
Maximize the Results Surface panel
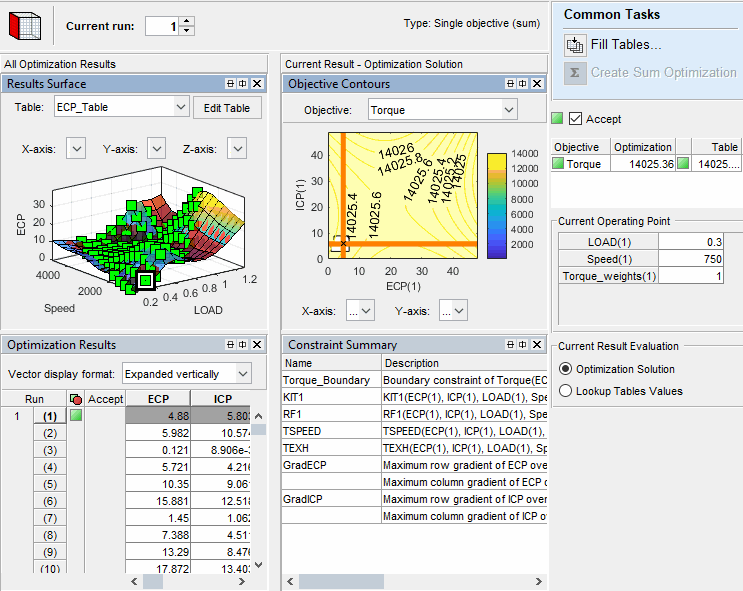230,84
